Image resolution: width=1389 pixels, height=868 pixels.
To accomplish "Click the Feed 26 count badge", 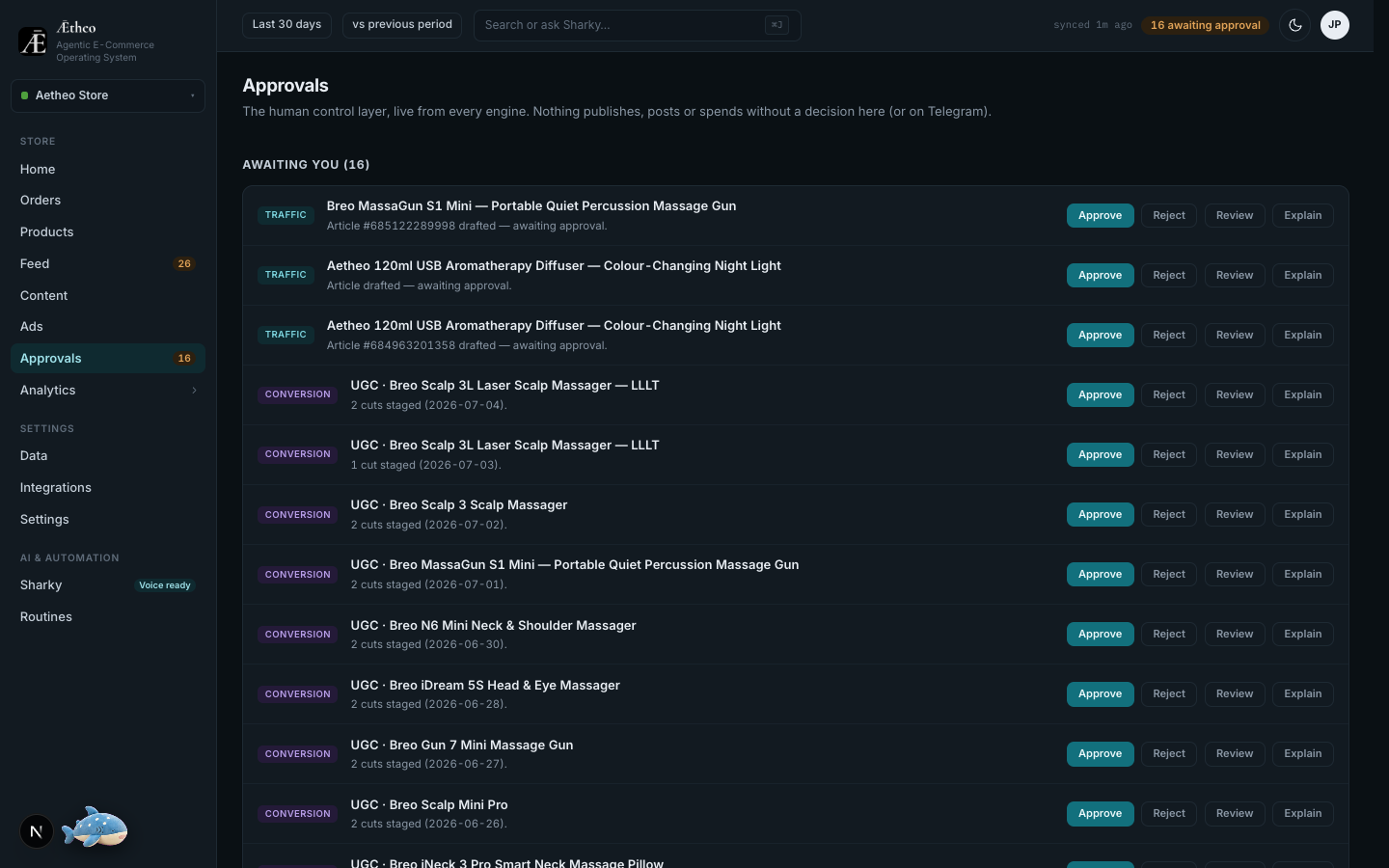I will click(x=184, y=263).
